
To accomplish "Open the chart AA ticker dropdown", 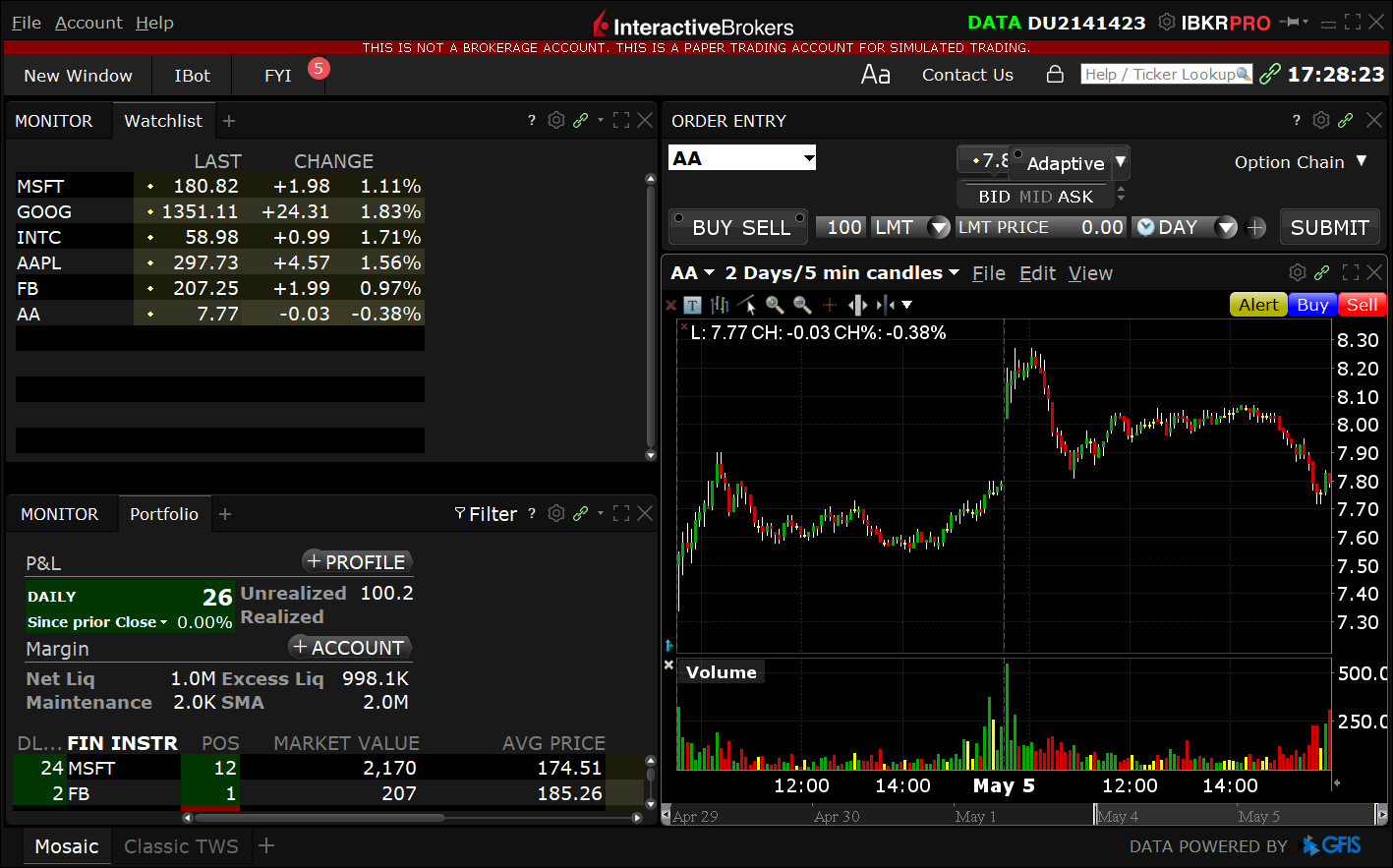I will coord(709,273).
